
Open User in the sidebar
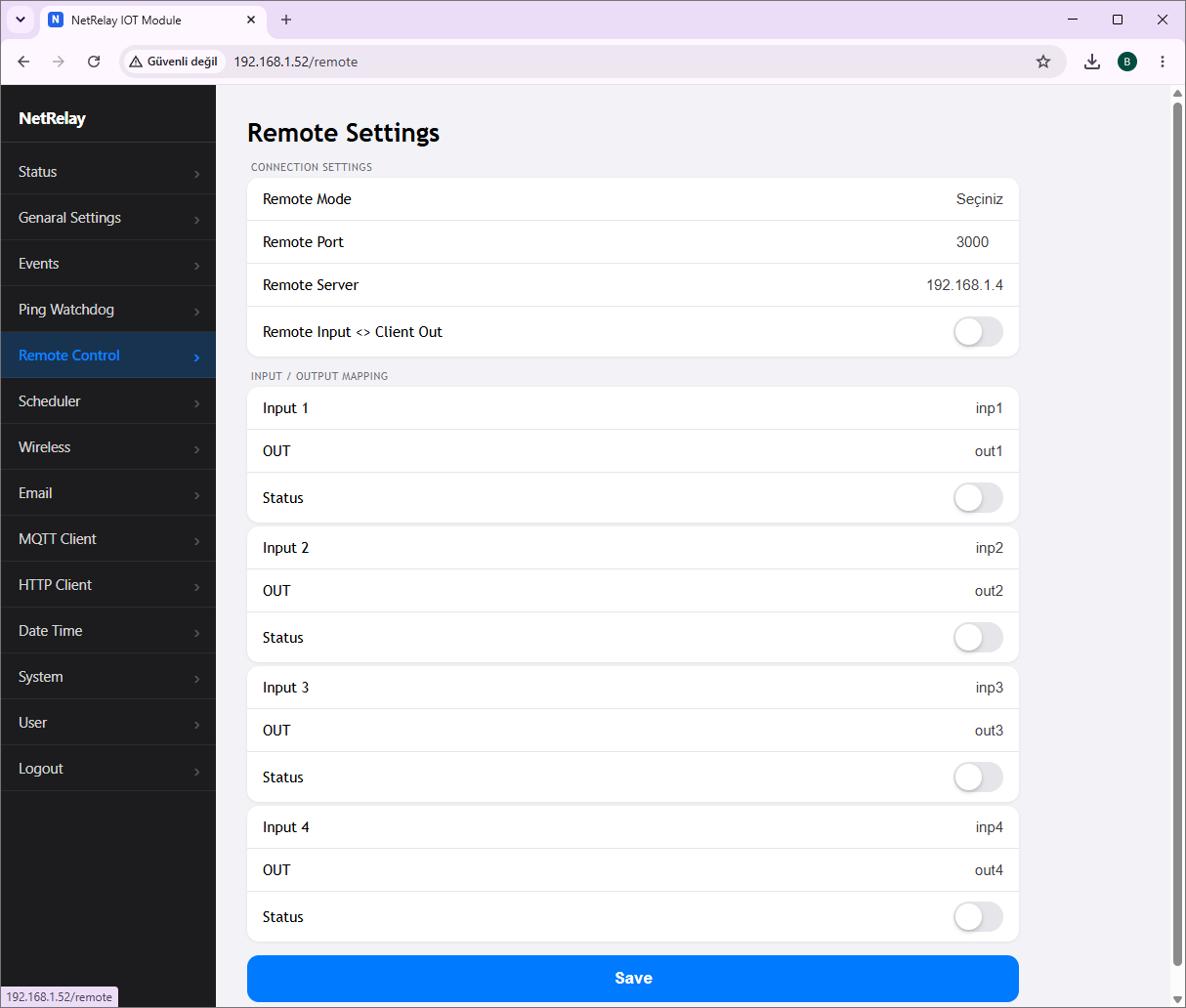[108, 723]
